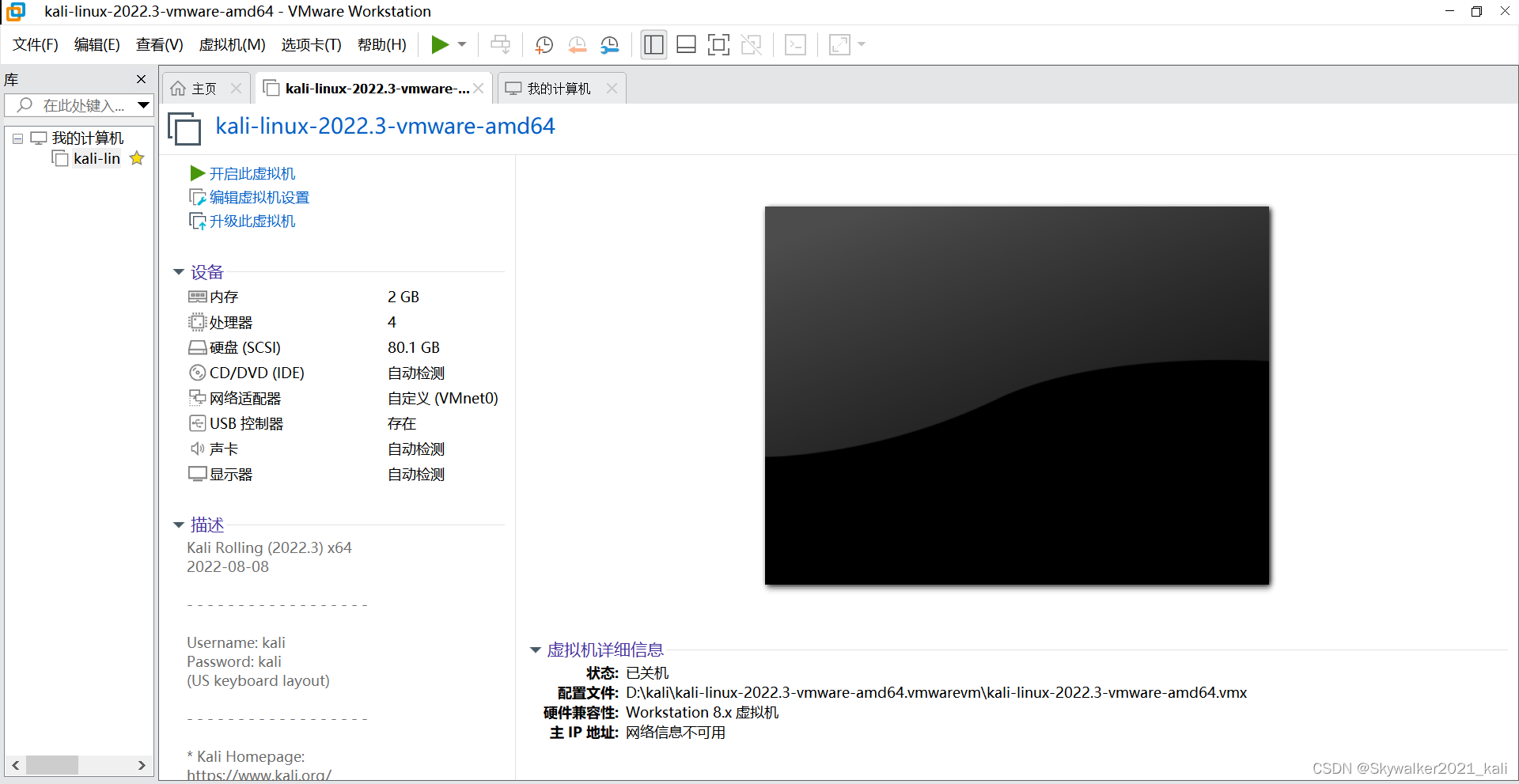Click the Unity mode toolbar icon
1519x784 pixels.
[751, 45]
